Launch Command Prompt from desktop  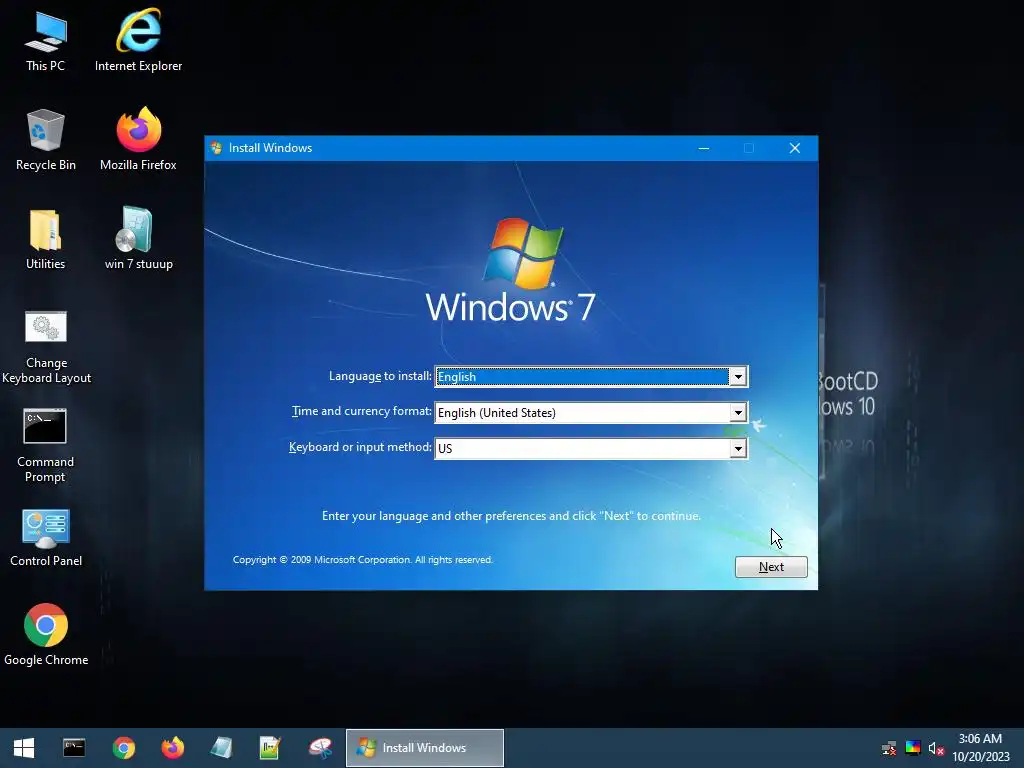46,447
